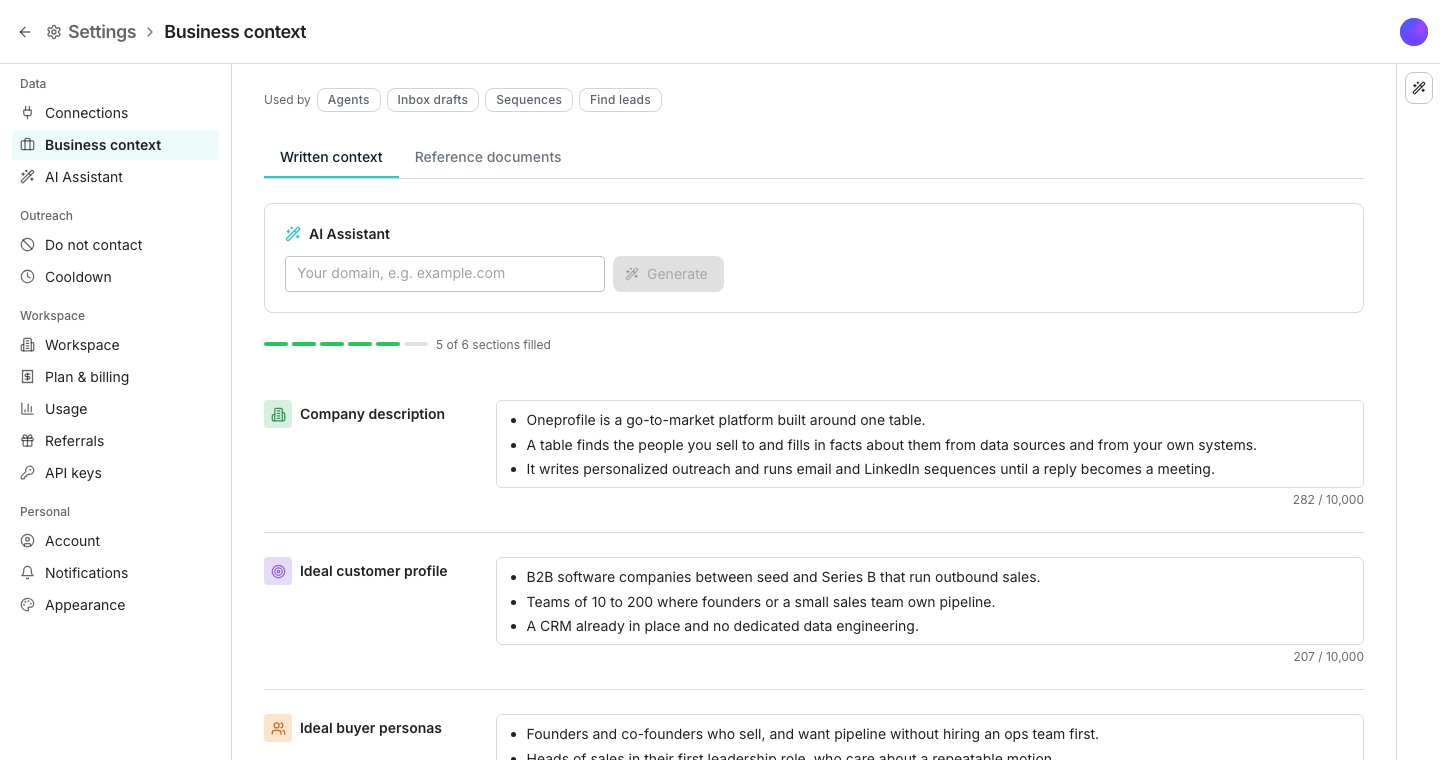Open Notifications settings
The height and width of the screenshot is (760, 1440).
click(115, 573)
